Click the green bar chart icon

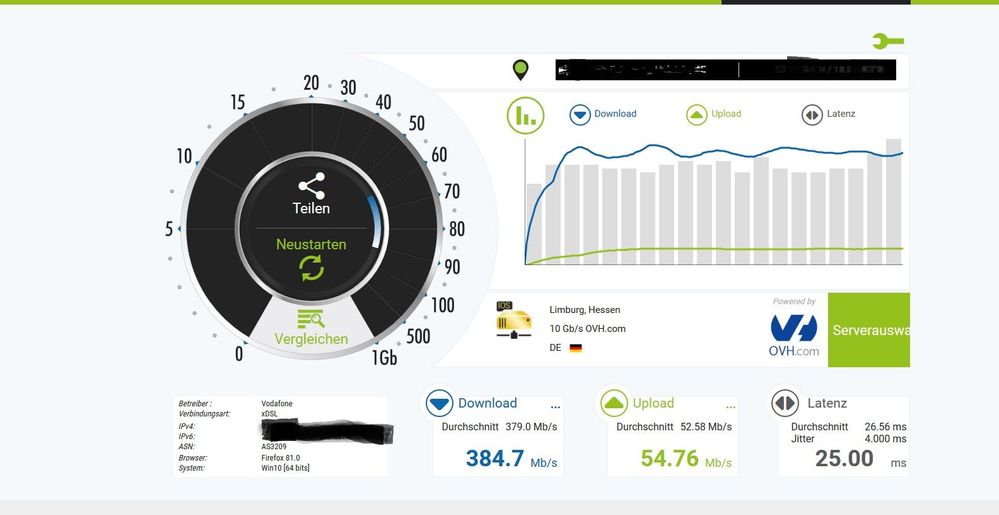click(526, 115)
